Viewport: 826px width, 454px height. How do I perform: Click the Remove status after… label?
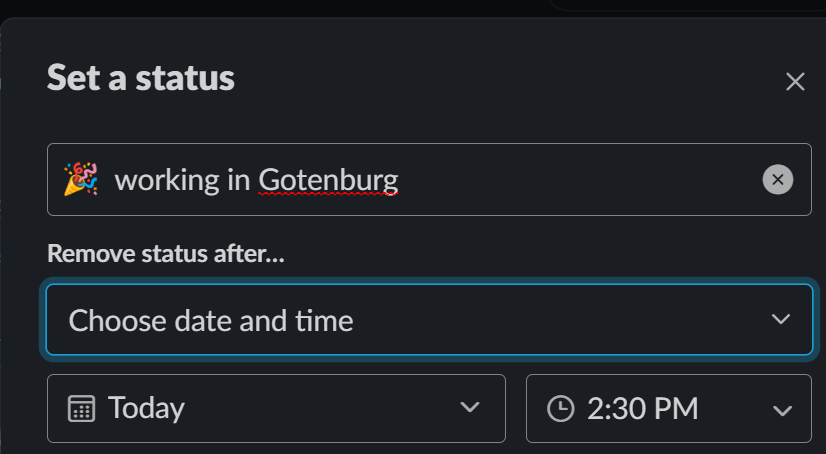(165, 254)
